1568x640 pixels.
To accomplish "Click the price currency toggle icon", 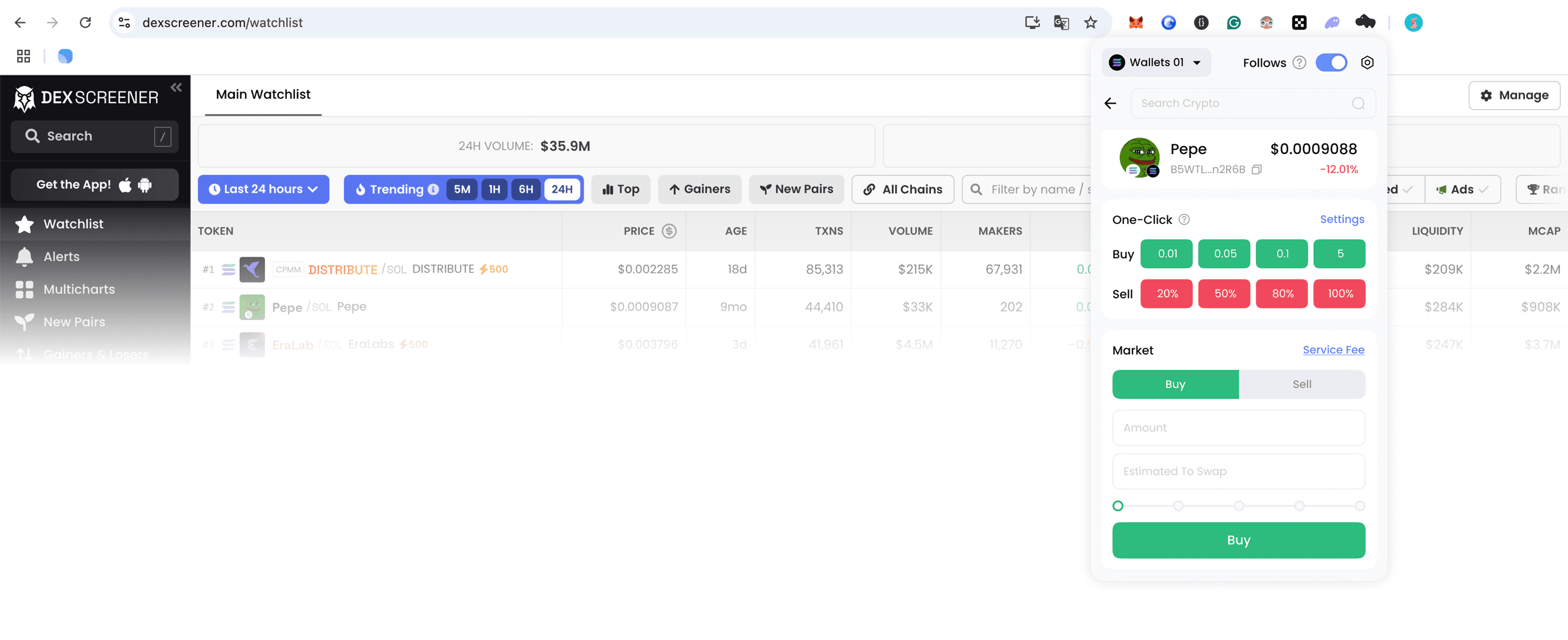I will click(669, 231).
